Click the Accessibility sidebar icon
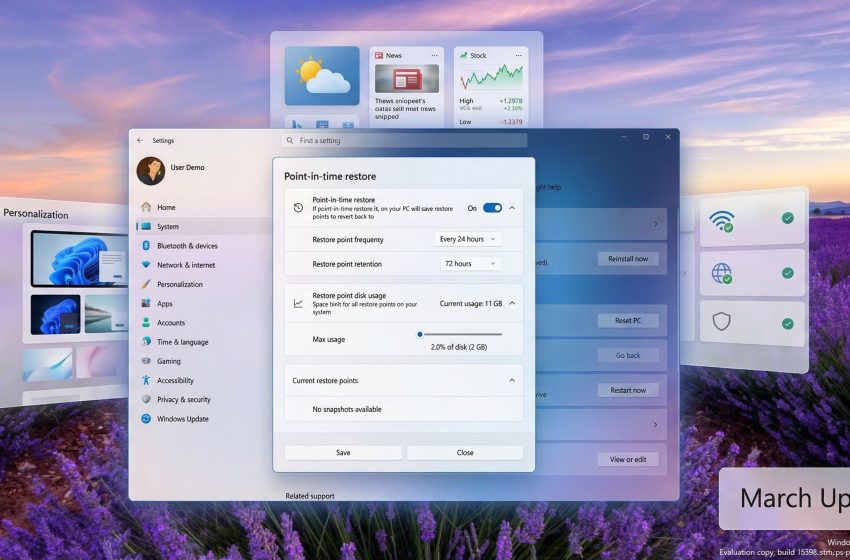Screen dimensions: 850x560 146,380
